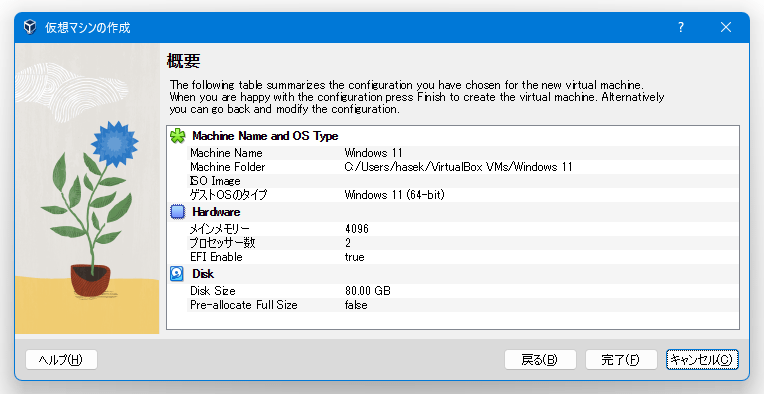Finish wizard with 完了(F) button

pyautogui.click(x=621, y=360)
